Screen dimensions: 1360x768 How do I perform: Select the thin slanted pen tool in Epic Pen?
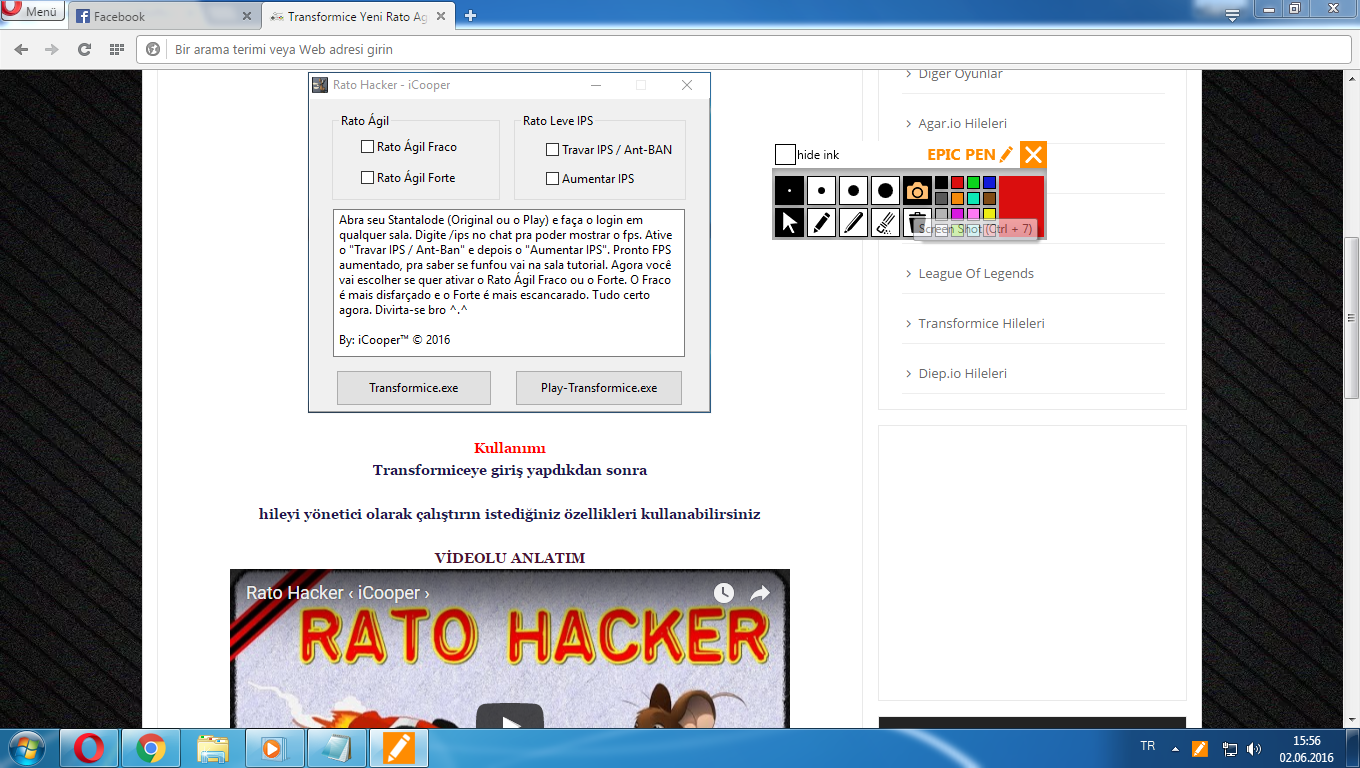click(x=853, y=222)
